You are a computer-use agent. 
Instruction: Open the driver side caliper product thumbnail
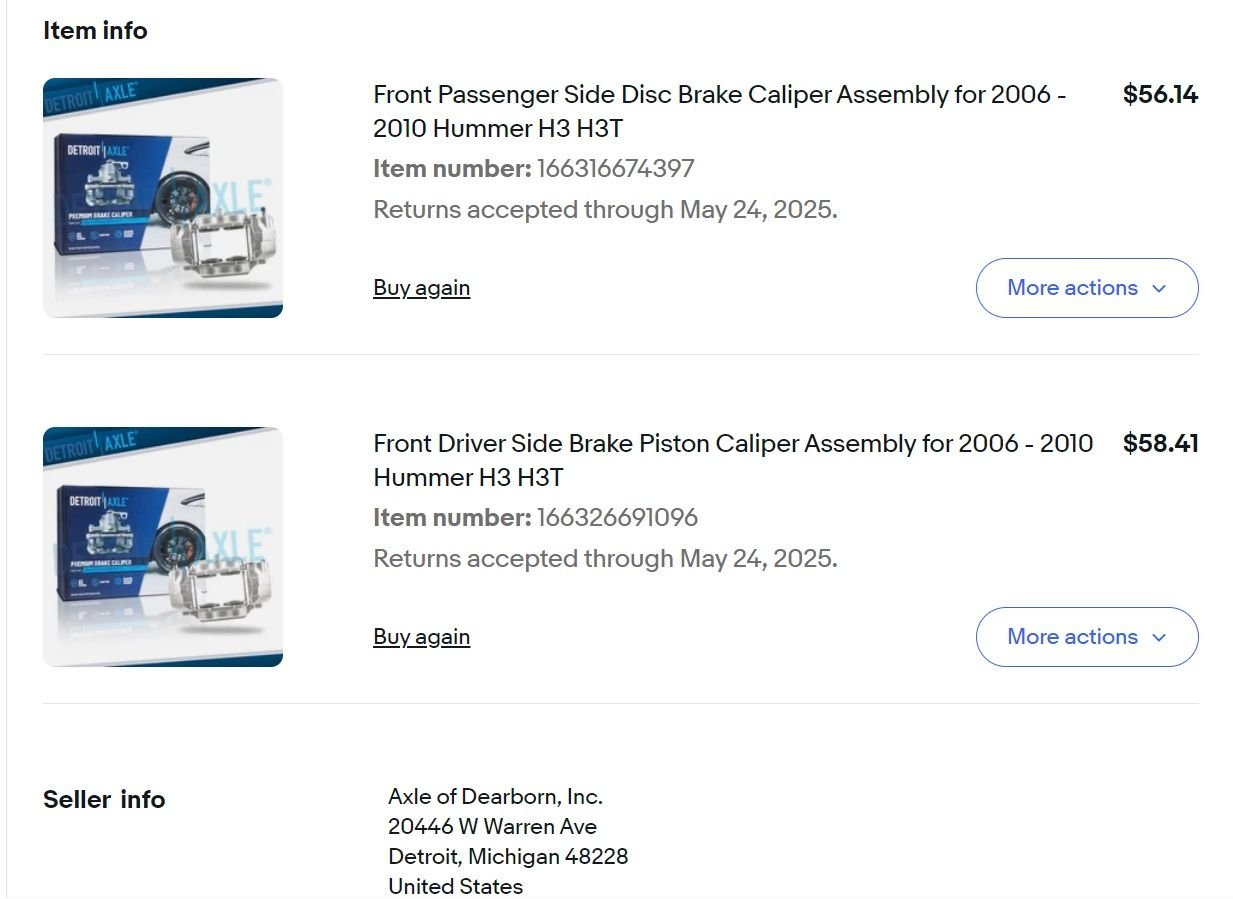tap(163, 547)
